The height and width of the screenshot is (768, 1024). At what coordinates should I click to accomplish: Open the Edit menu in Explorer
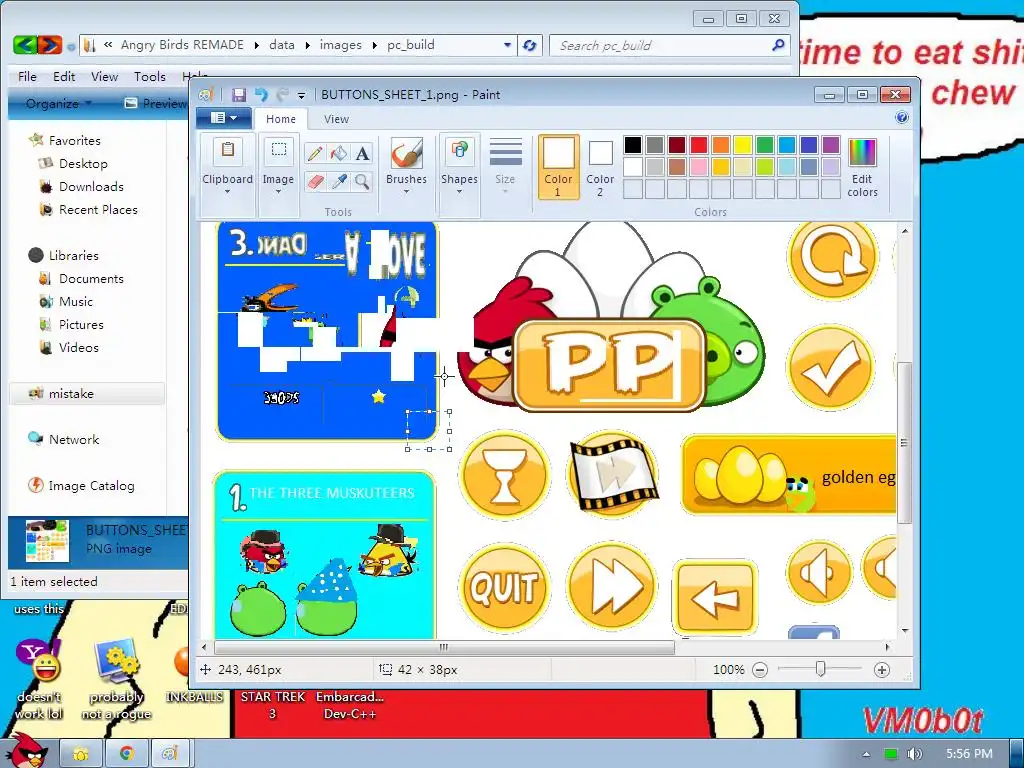tap(64, 76)
